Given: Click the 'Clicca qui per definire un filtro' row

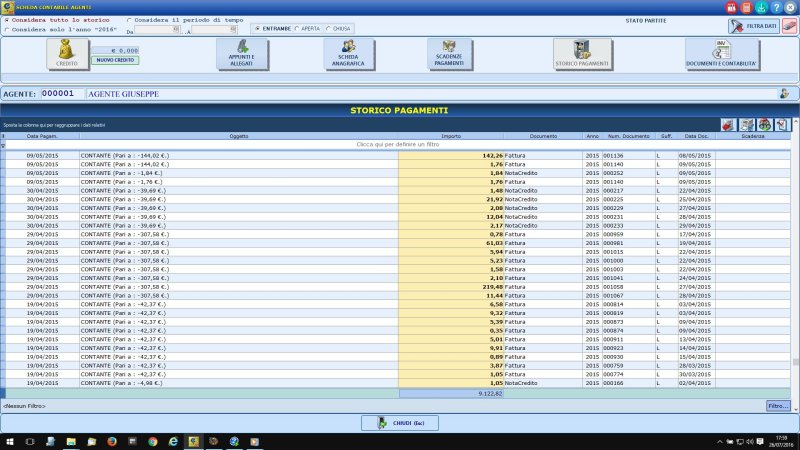Looking at the screenshot, I should (x=399, y=145).
